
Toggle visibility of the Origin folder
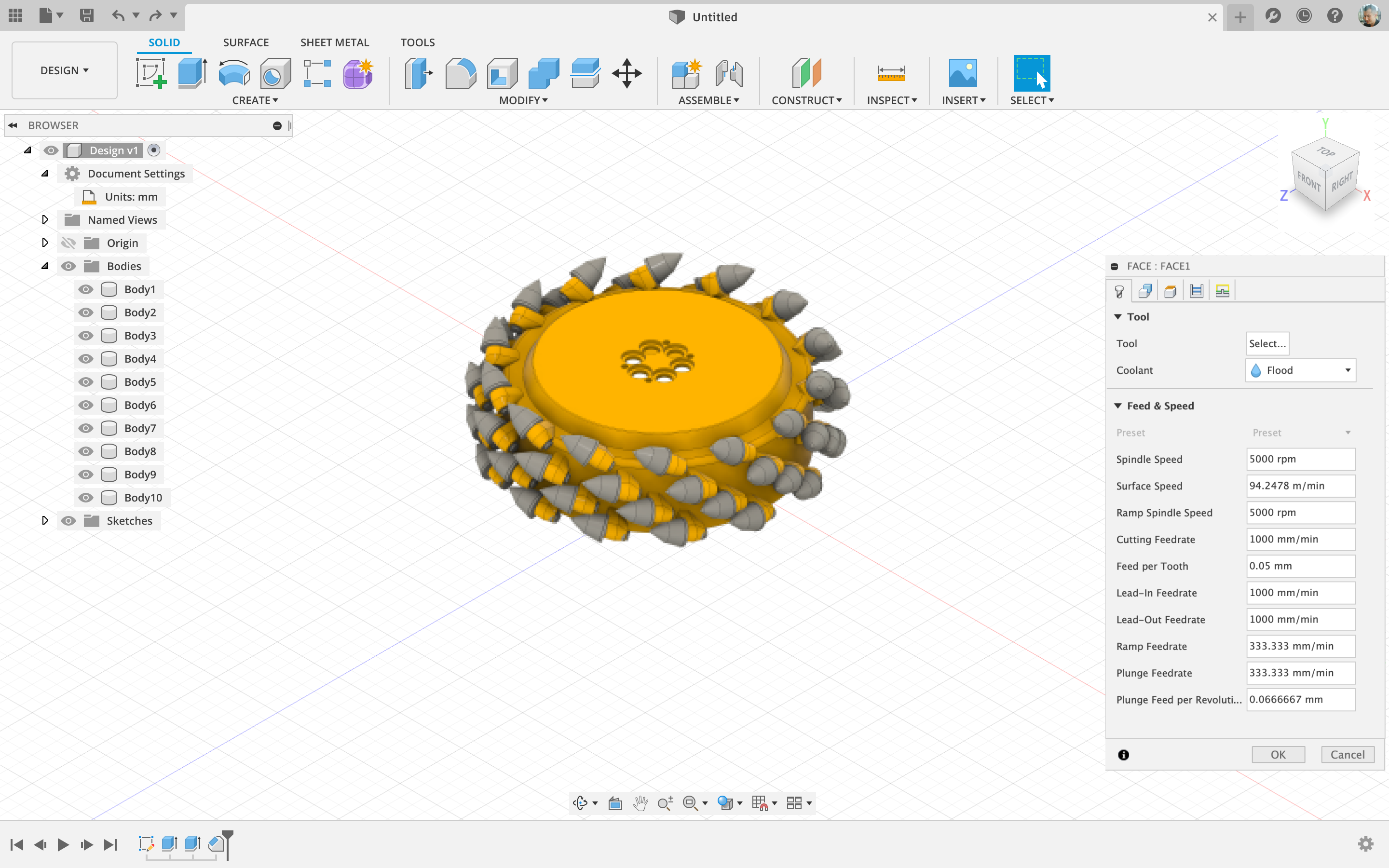tap(68, 243)
